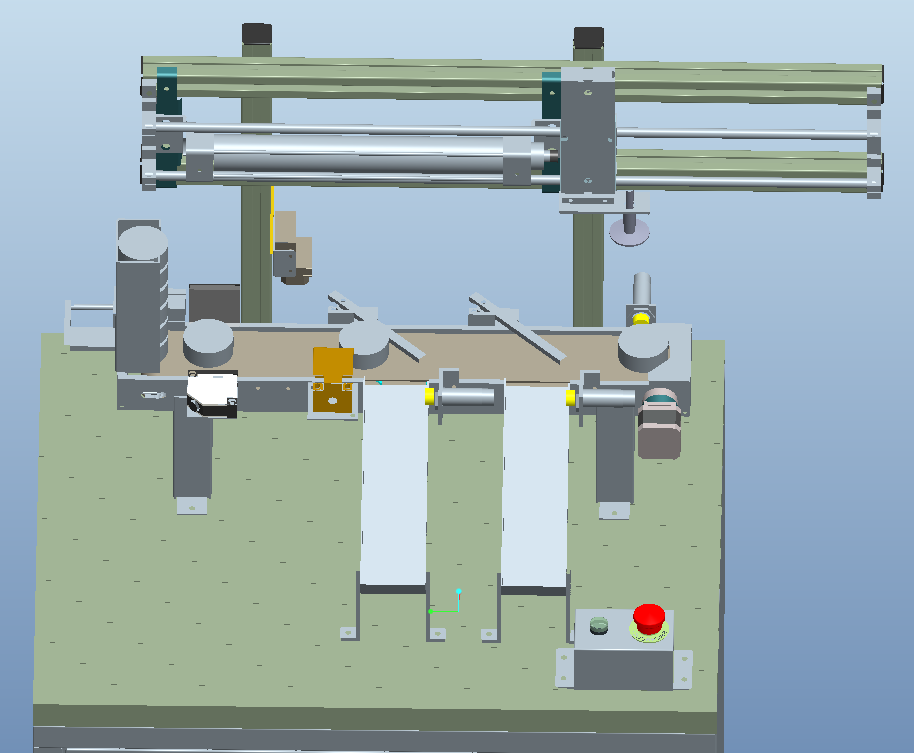Pick the long horizontal pneumatic cylinder barrel
Screen dimensions: 914x753
[358, 154]
